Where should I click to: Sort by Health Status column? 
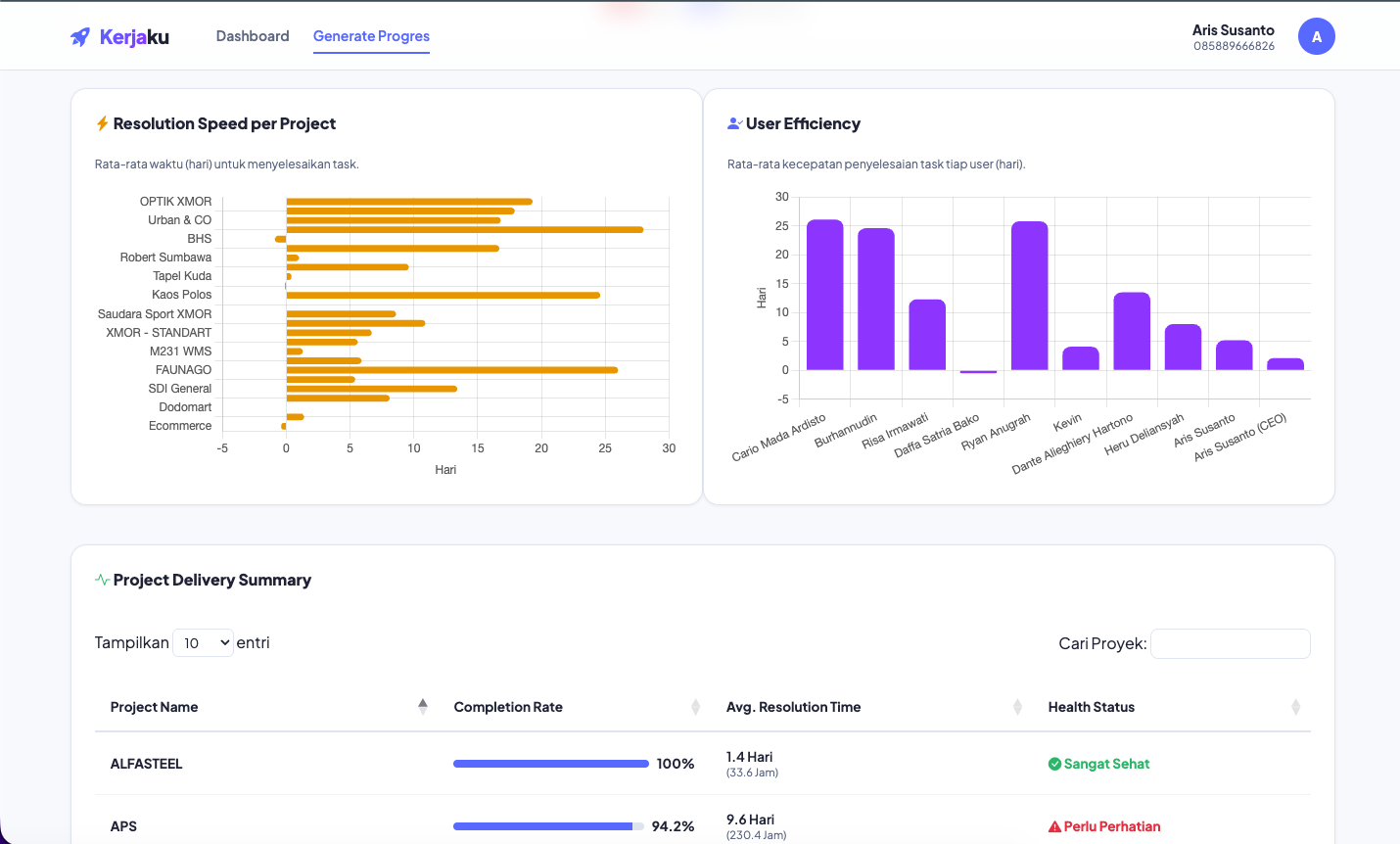[x=1295, y=707]
